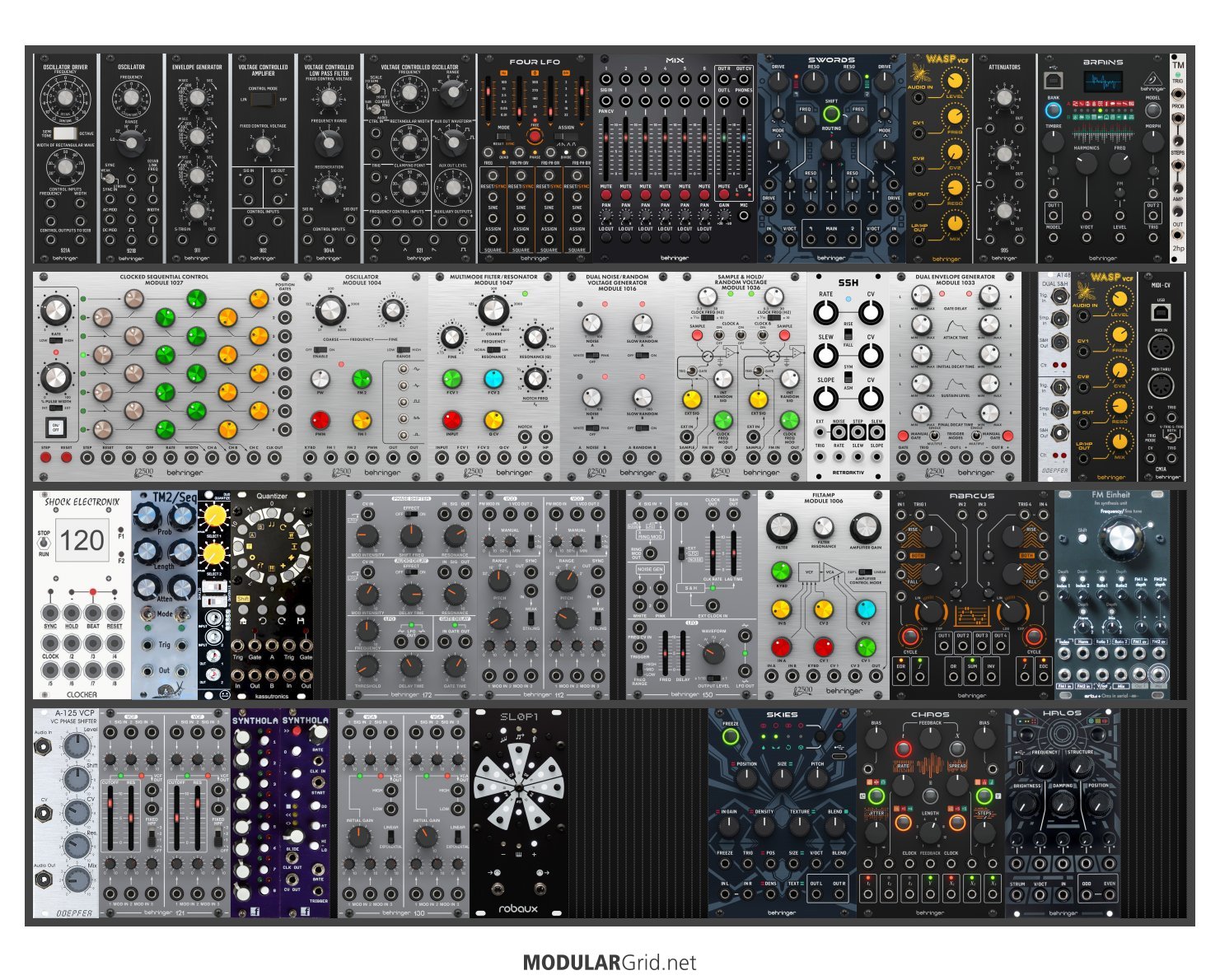Click the Level knob on the A-125 VCP
The height and width of the screenshot is (980, 1220).
[x=77, y=747]
